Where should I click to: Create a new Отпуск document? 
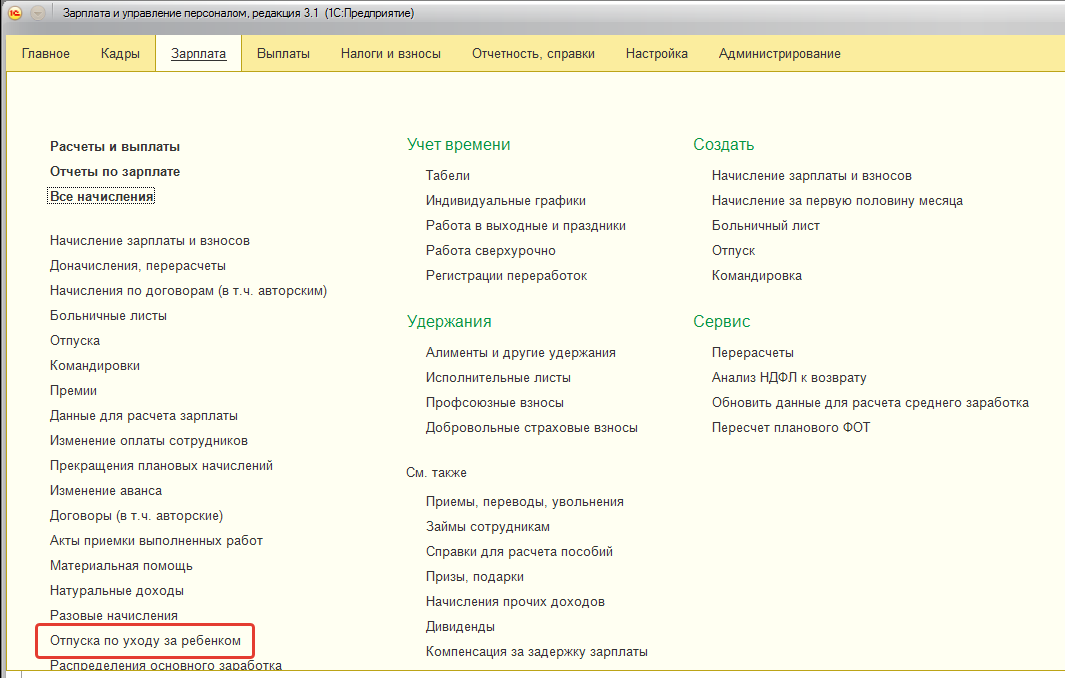(x=733, y=251)
